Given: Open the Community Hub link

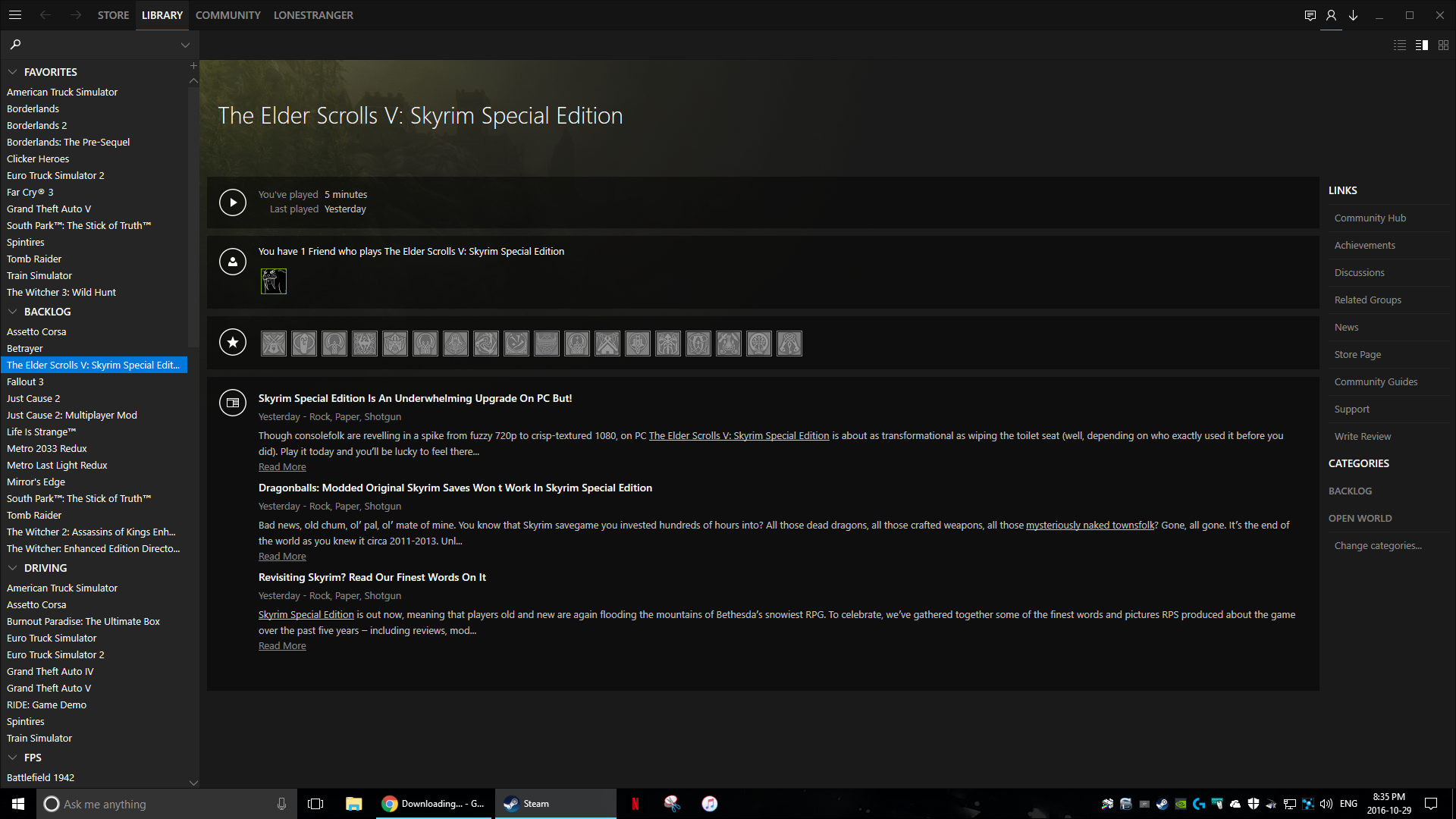Looking at the screenshot, I should point(1370,218).
